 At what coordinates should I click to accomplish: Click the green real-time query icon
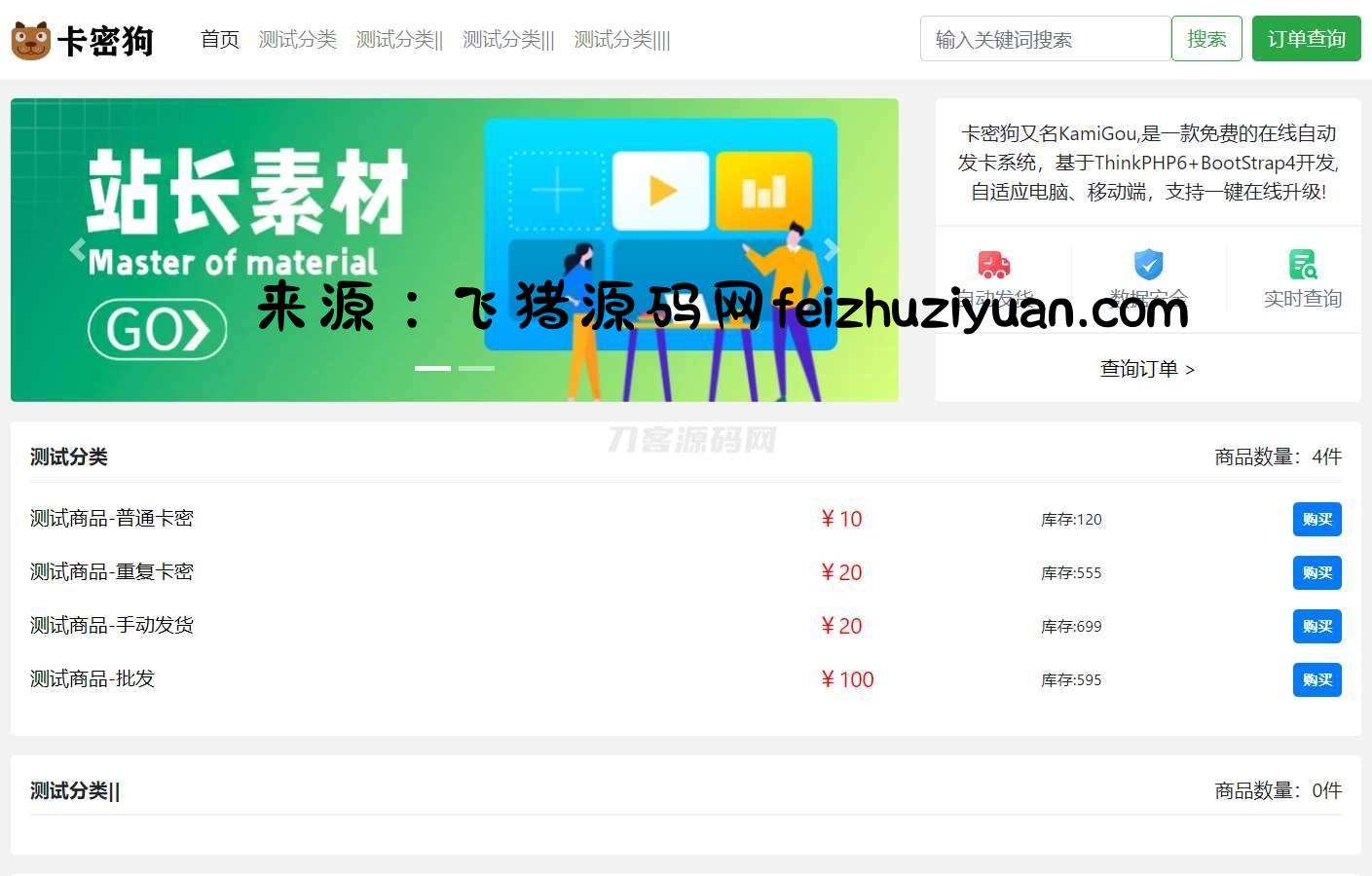click(x=1302, y=265)
